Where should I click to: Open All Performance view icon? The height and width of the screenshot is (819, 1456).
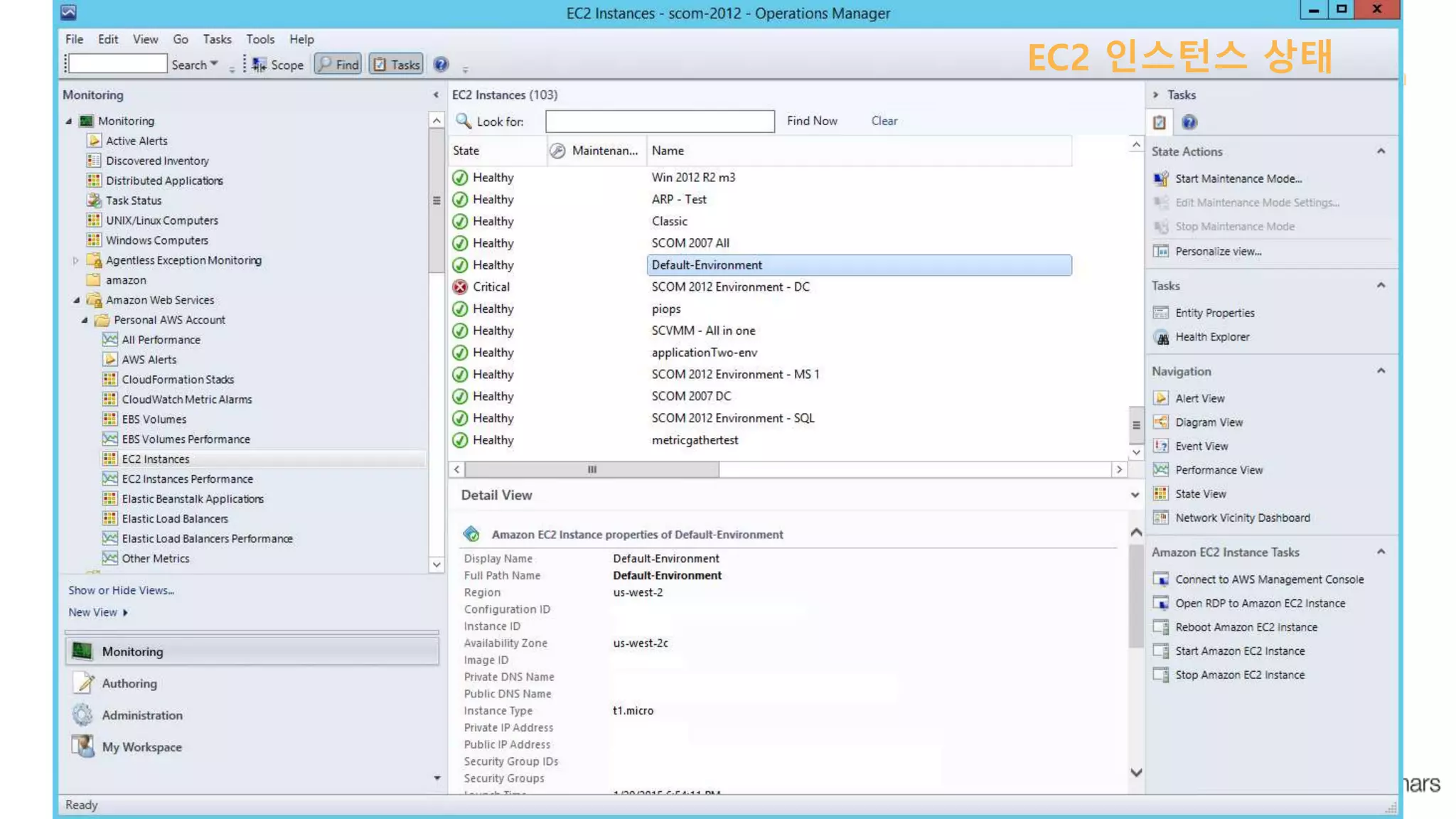pyautogui.click(x=109, y=340)
